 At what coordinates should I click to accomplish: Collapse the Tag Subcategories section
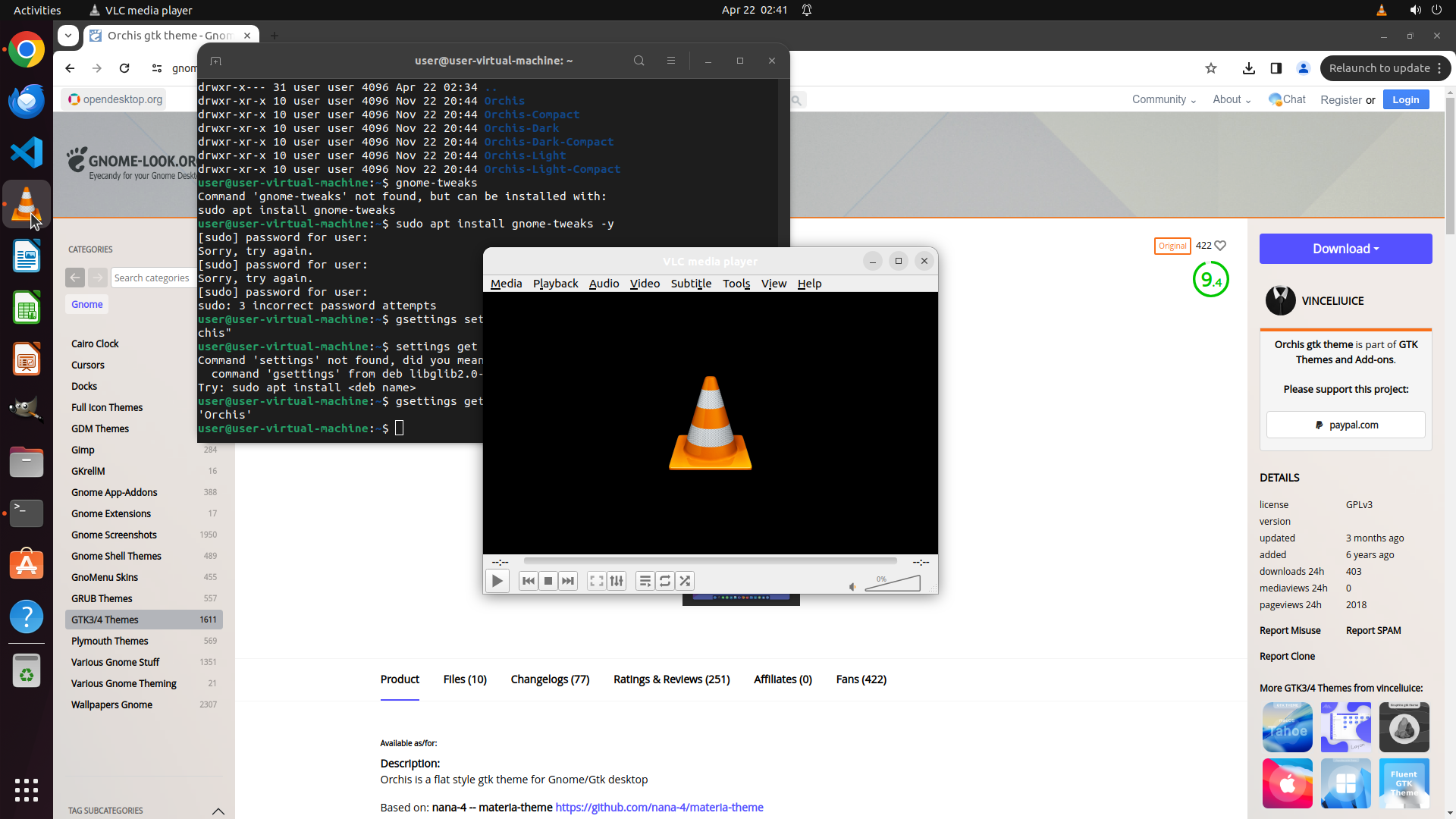click(x=218, y=811)
